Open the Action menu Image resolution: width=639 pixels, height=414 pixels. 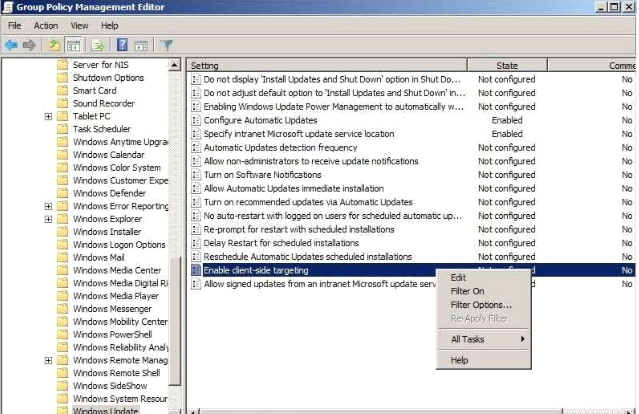(46, 25)
